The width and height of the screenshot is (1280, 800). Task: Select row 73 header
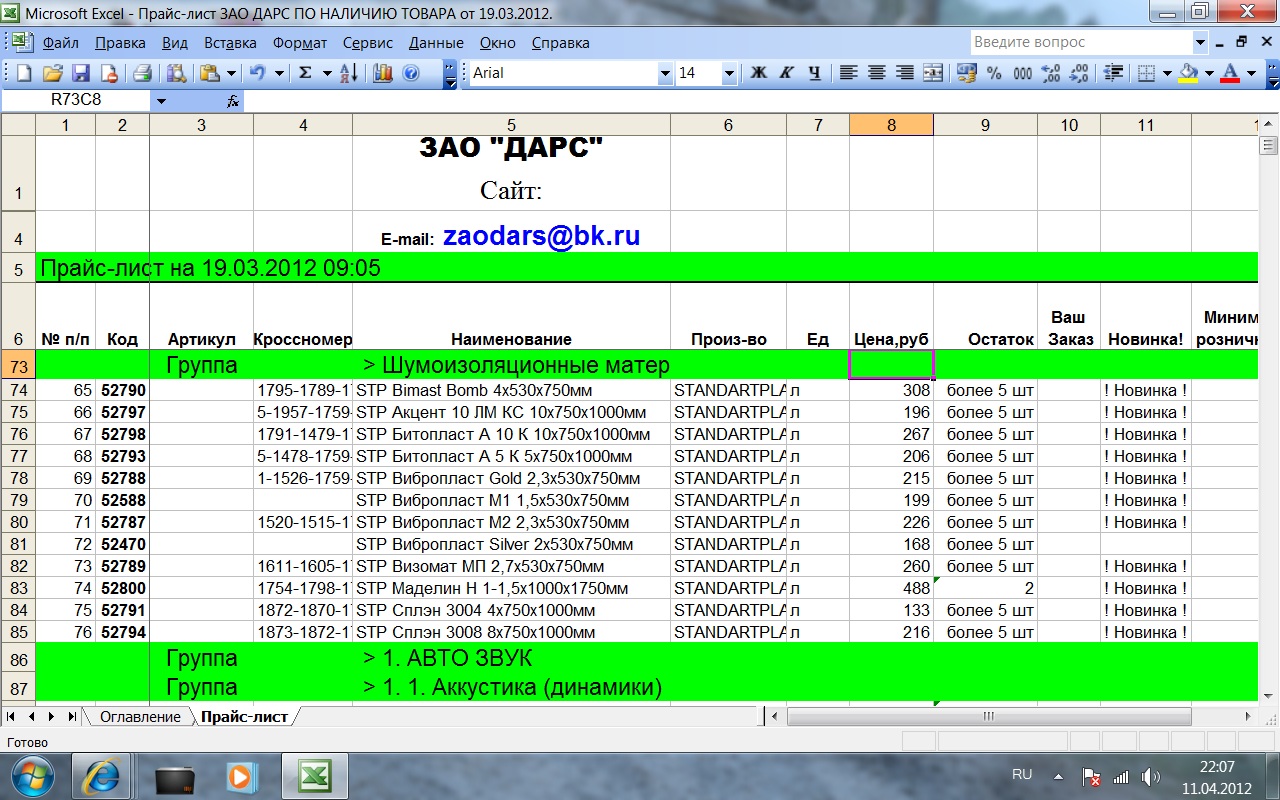point(18,364)
